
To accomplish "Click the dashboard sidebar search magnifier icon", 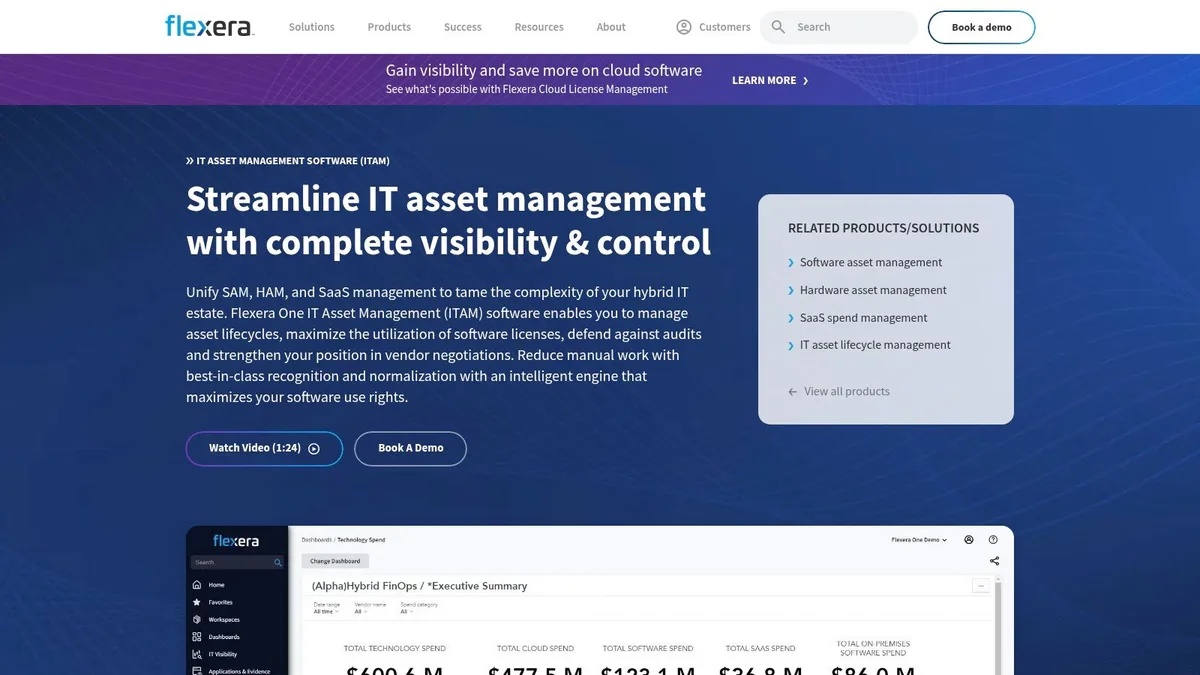I will 278,562.
